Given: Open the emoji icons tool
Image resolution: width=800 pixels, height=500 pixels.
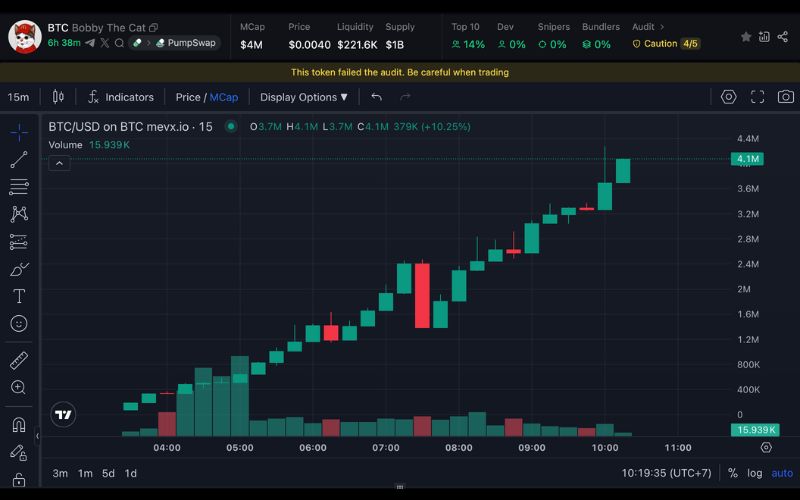Looking at the screenshot, I should (19, 323).
